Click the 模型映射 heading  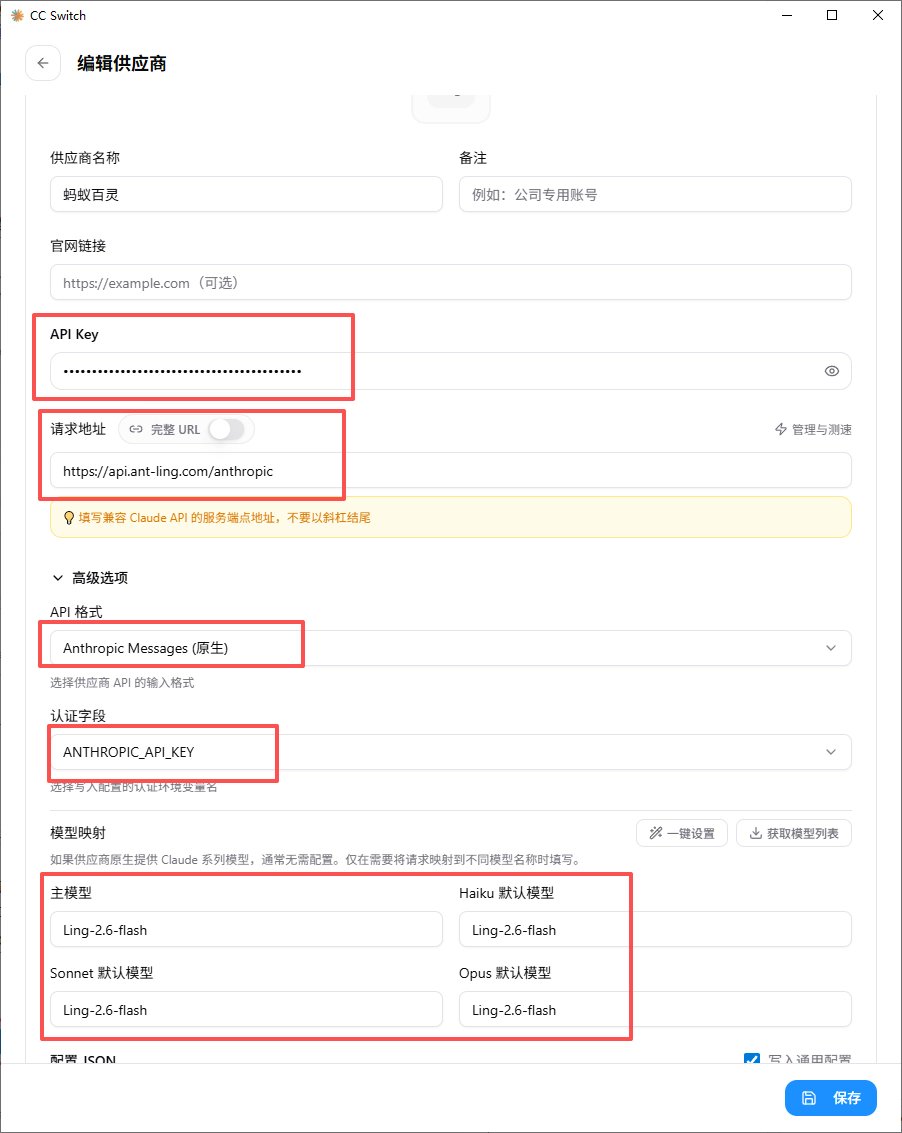78,832
